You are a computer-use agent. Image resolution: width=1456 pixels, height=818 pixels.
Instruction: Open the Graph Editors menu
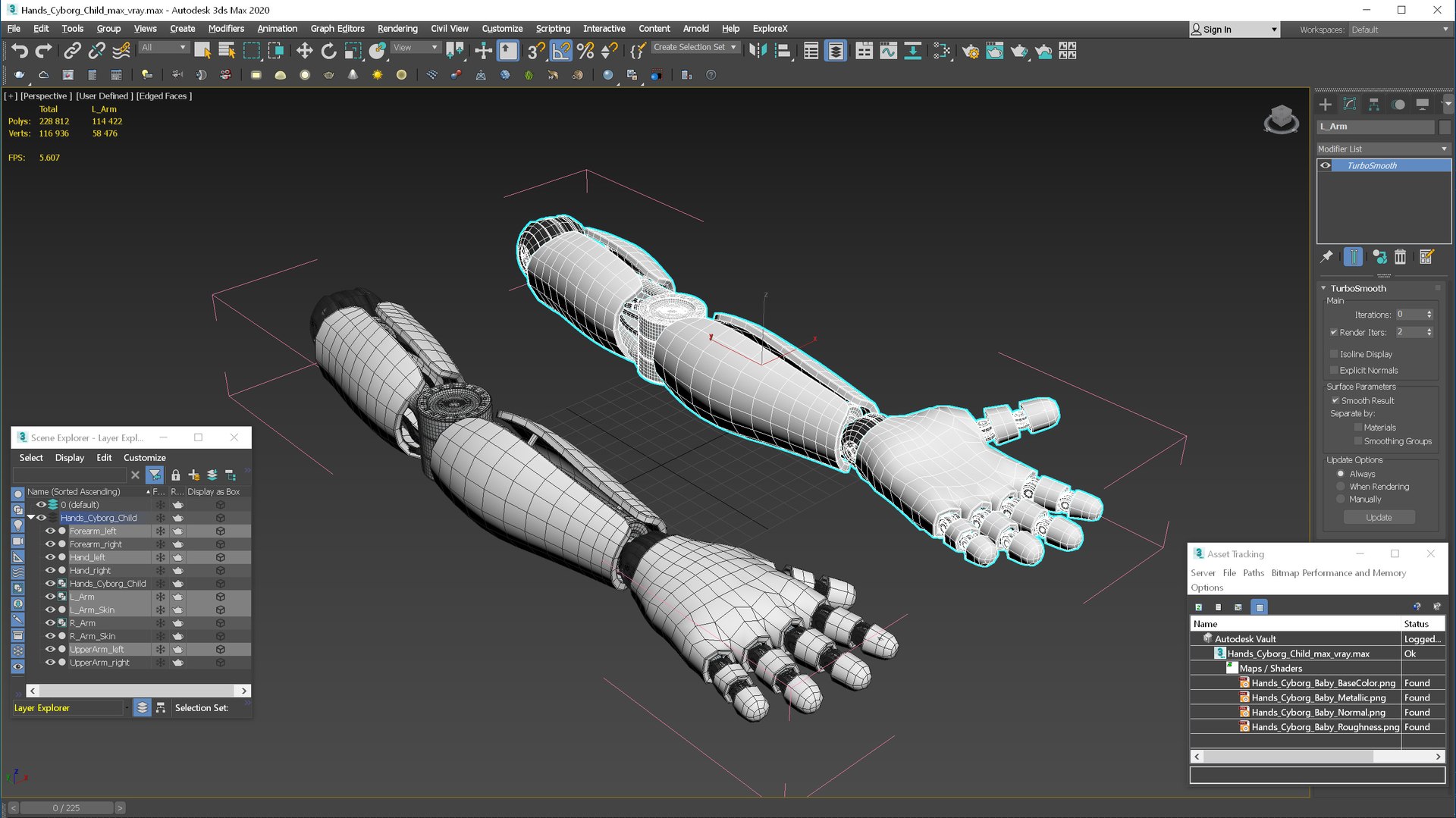[337, 28]
